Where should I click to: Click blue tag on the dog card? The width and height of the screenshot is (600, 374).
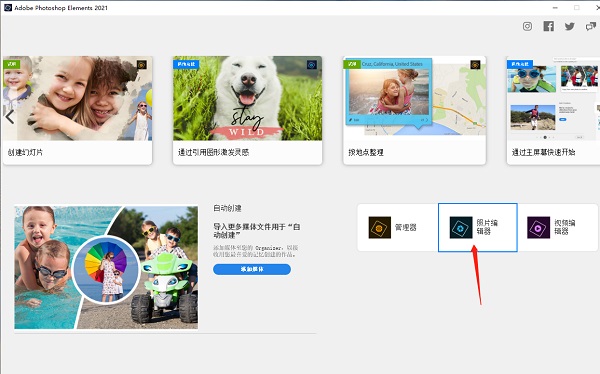point(186,64)
